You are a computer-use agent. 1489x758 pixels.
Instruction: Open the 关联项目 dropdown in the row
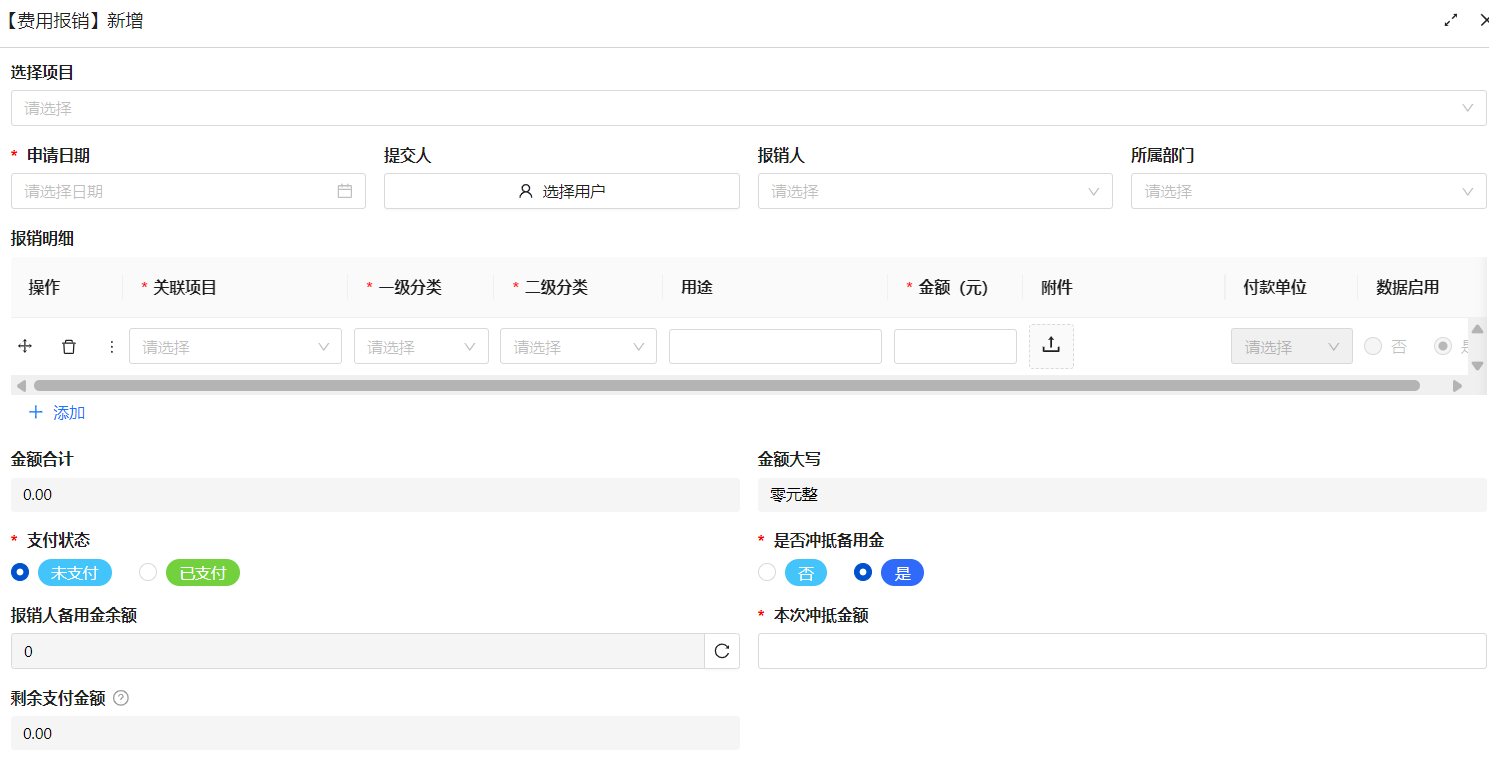[x=235, y=346]
